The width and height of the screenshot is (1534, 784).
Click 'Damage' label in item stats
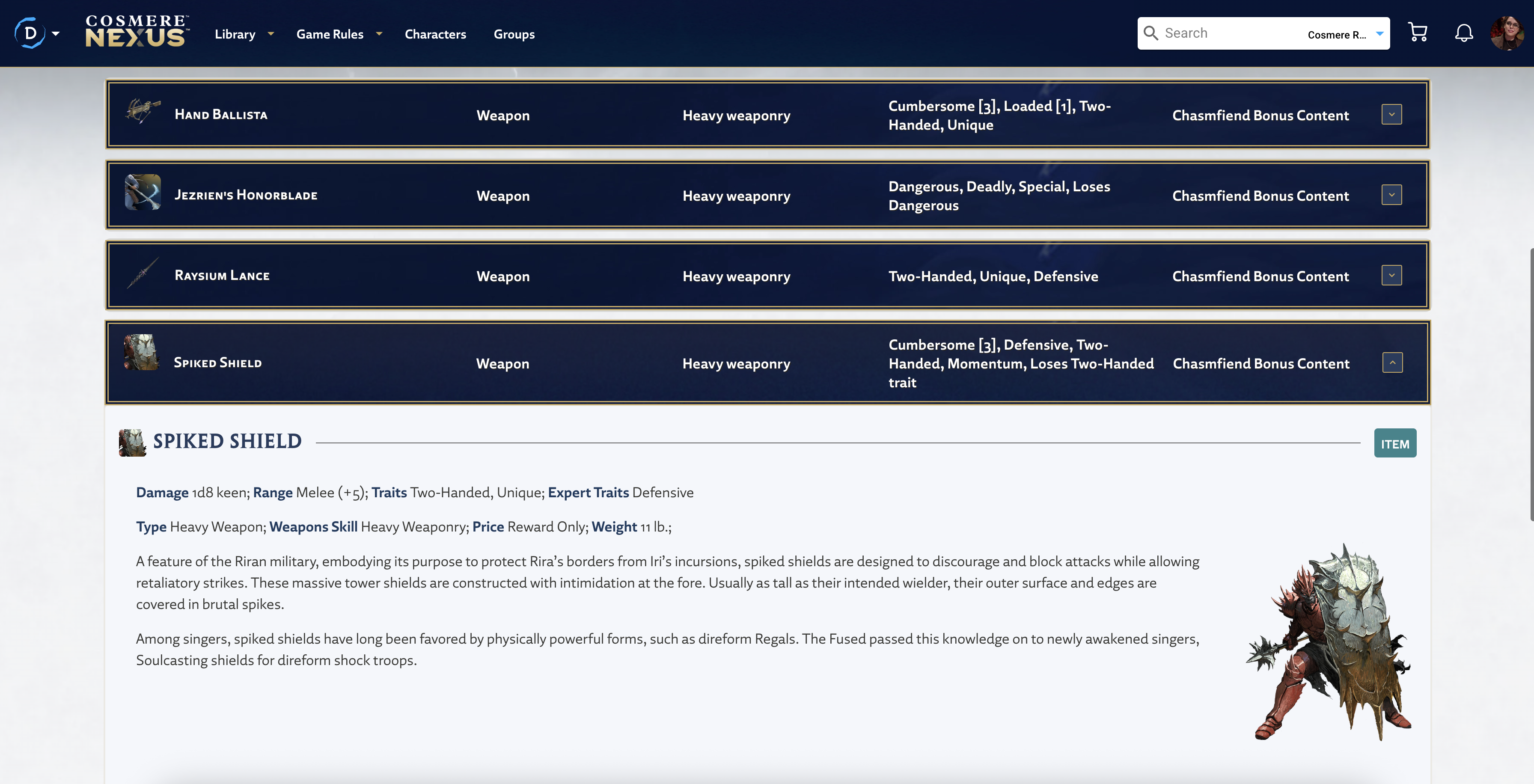[x=162, y=492]
